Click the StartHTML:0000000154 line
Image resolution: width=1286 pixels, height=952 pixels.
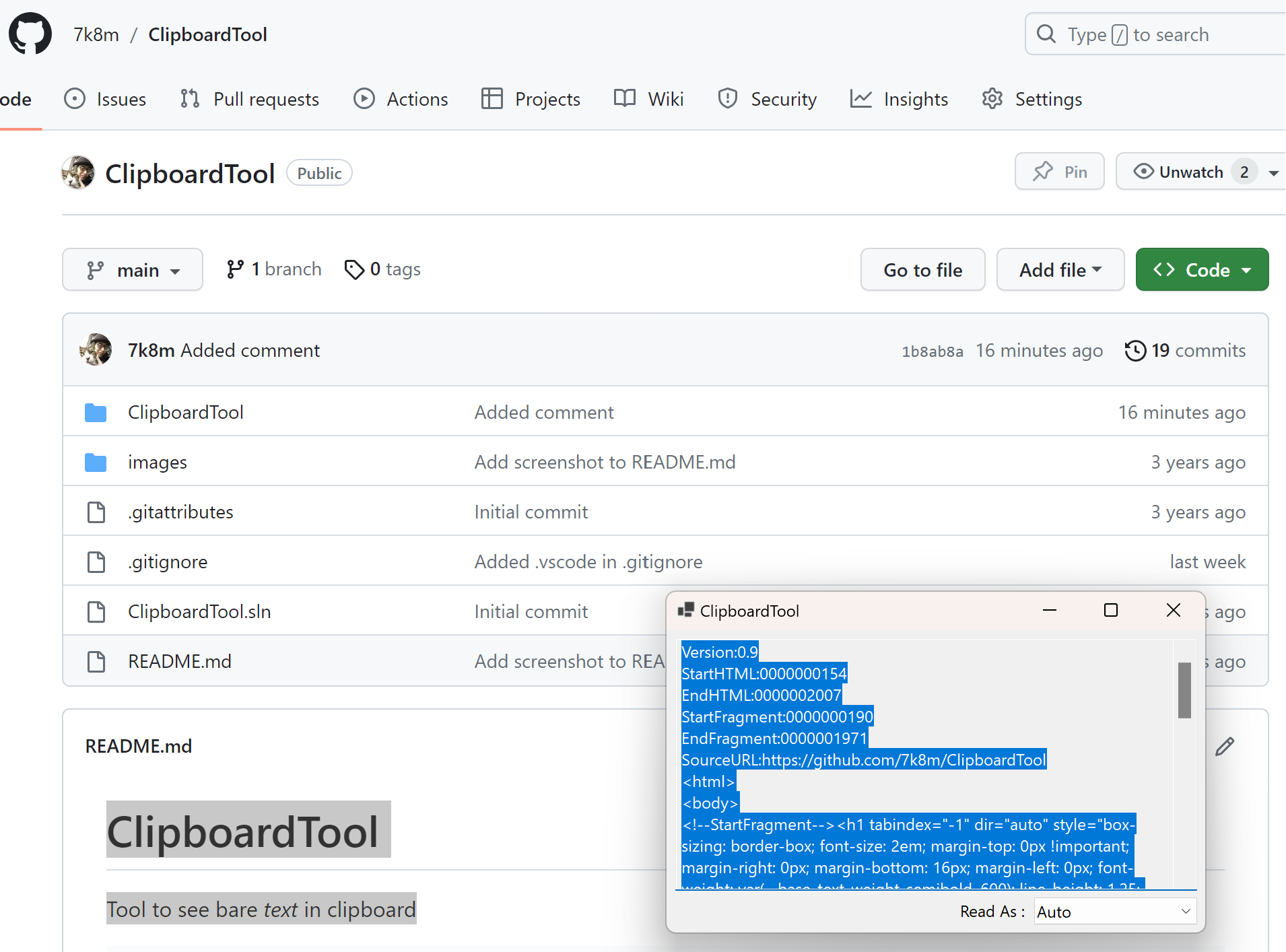764,673
